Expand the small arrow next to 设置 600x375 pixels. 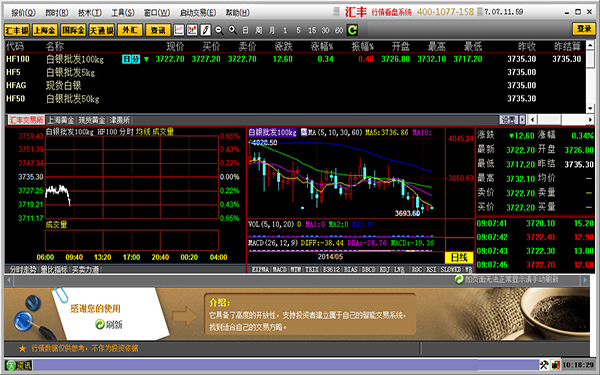coord(522,120)
